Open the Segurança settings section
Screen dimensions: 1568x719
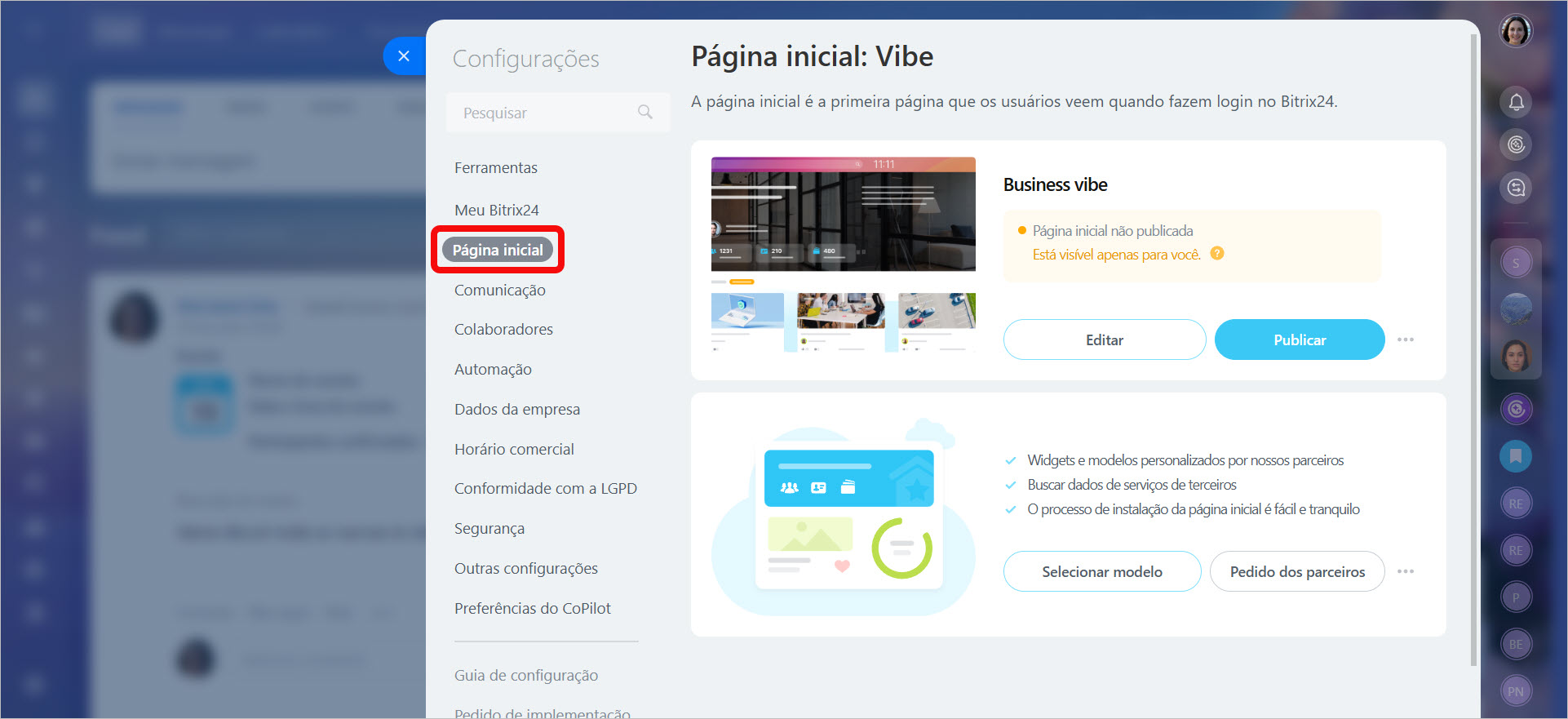coord(489,529)
